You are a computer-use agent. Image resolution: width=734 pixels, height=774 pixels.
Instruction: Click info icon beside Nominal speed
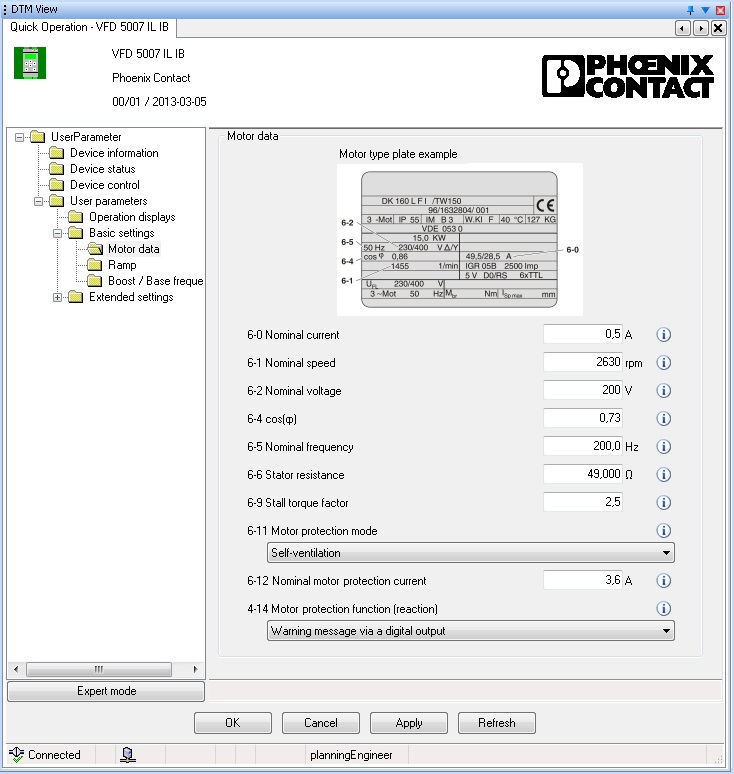(663, 363)
